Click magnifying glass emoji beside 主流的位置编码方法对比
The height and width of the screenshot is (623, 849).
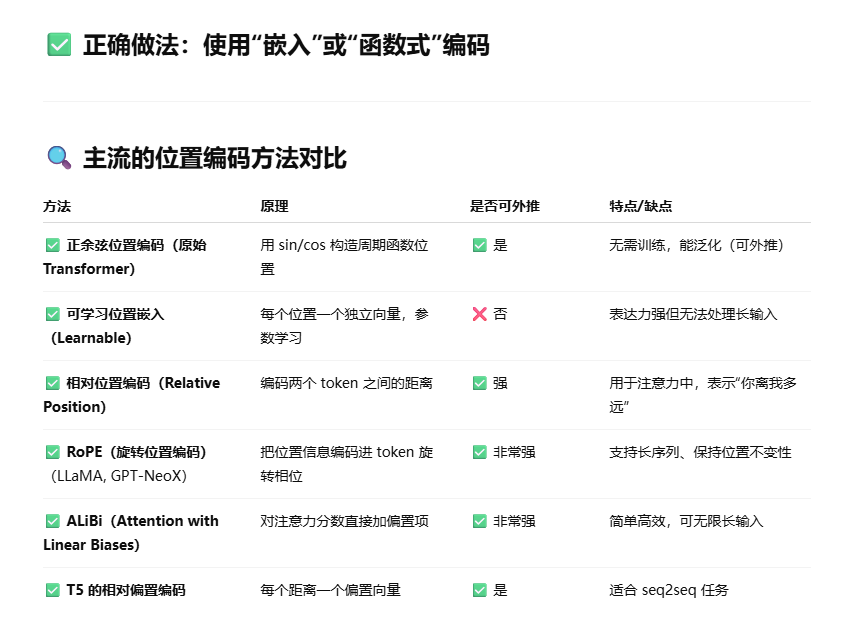(59, 158)
